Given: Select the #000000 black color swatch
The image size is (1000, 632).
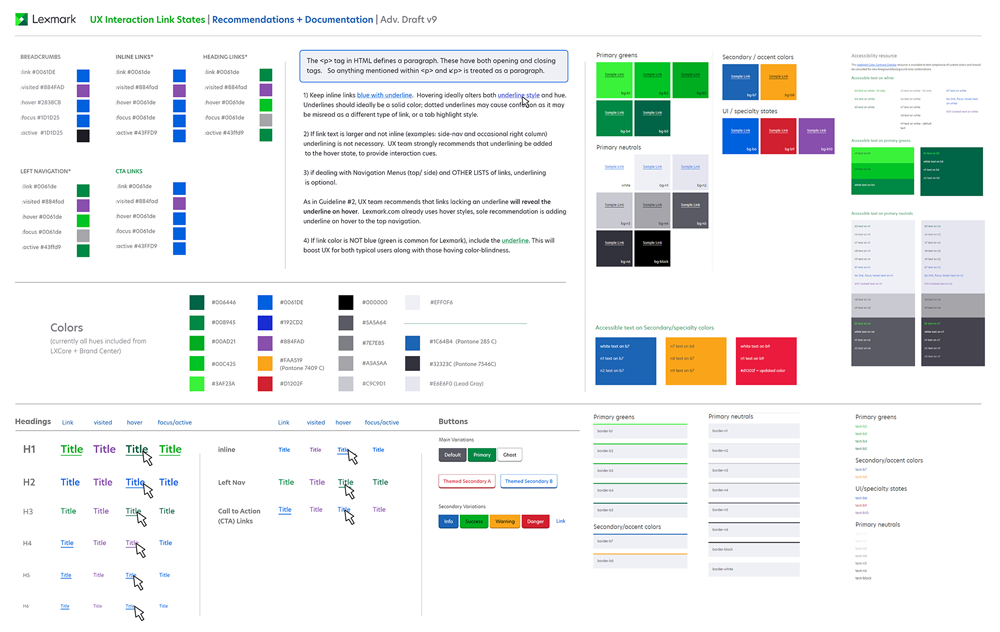Looking at the screenshot, I should (x=345, y=302).
